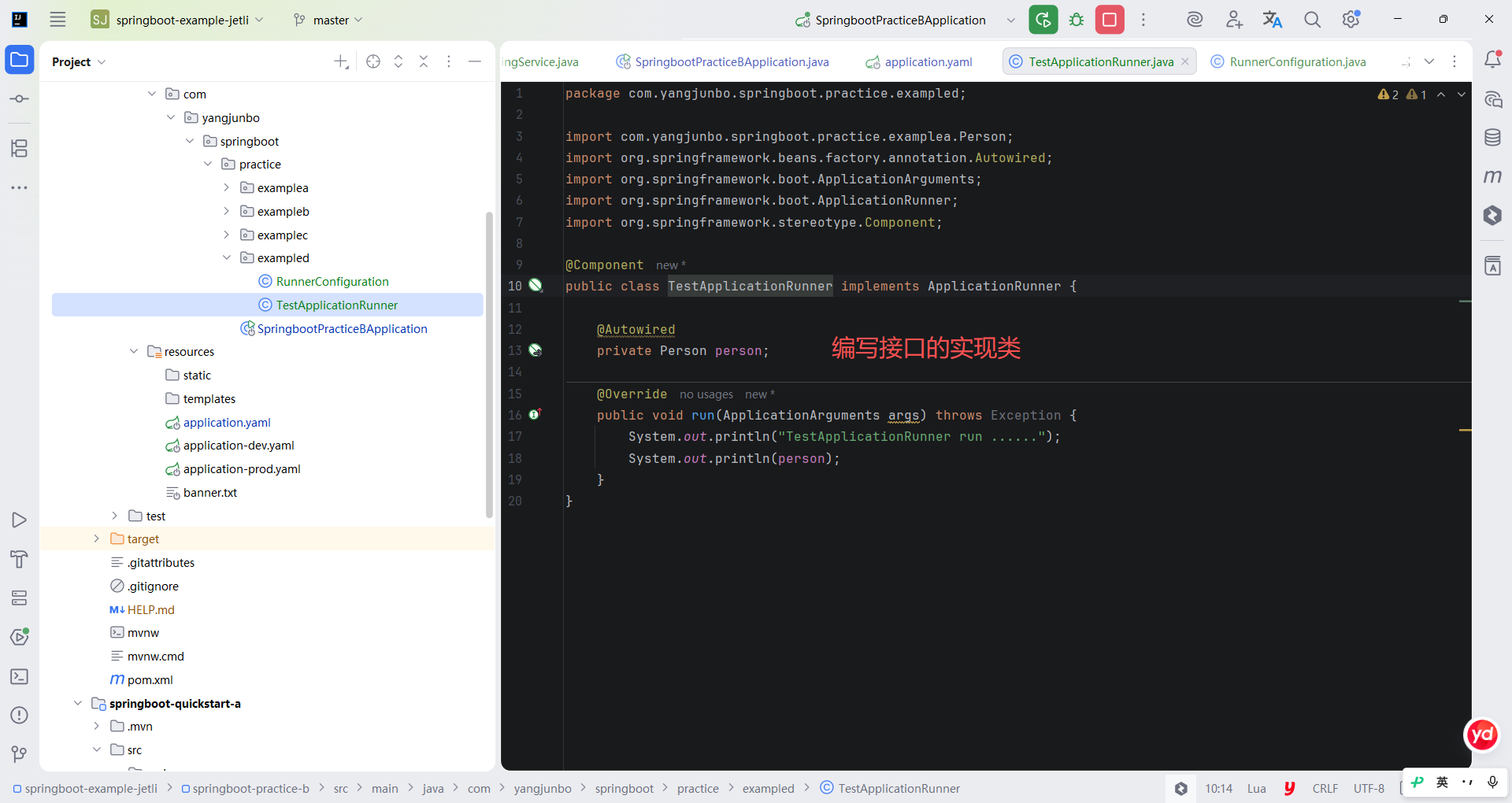The width and height of the screenshot is (1512, 803).
Task: Click the Debug bug icon
Action: (x=1077, y=20)
